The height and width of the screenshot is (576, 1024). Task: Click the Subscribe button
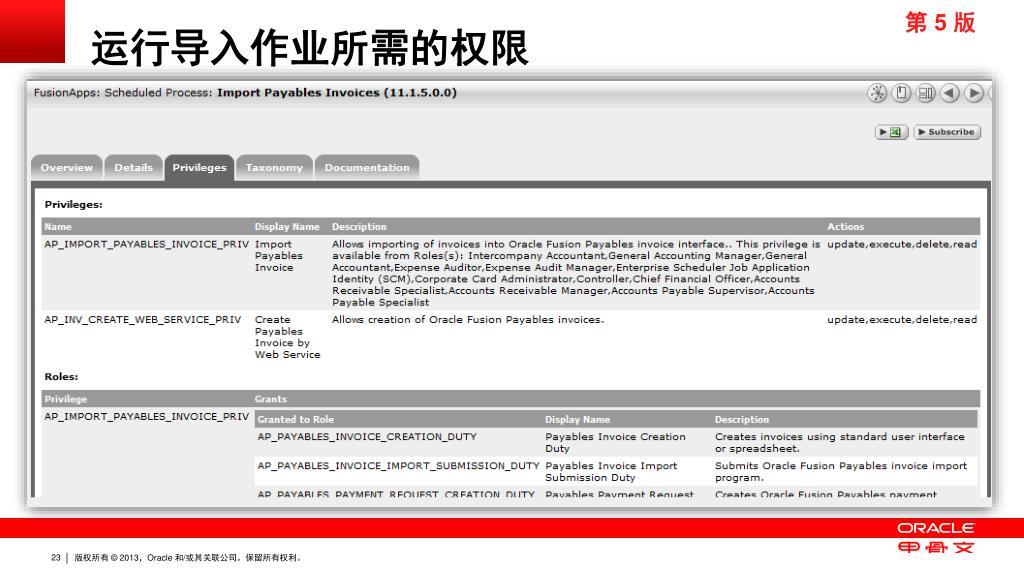point(947,132)
